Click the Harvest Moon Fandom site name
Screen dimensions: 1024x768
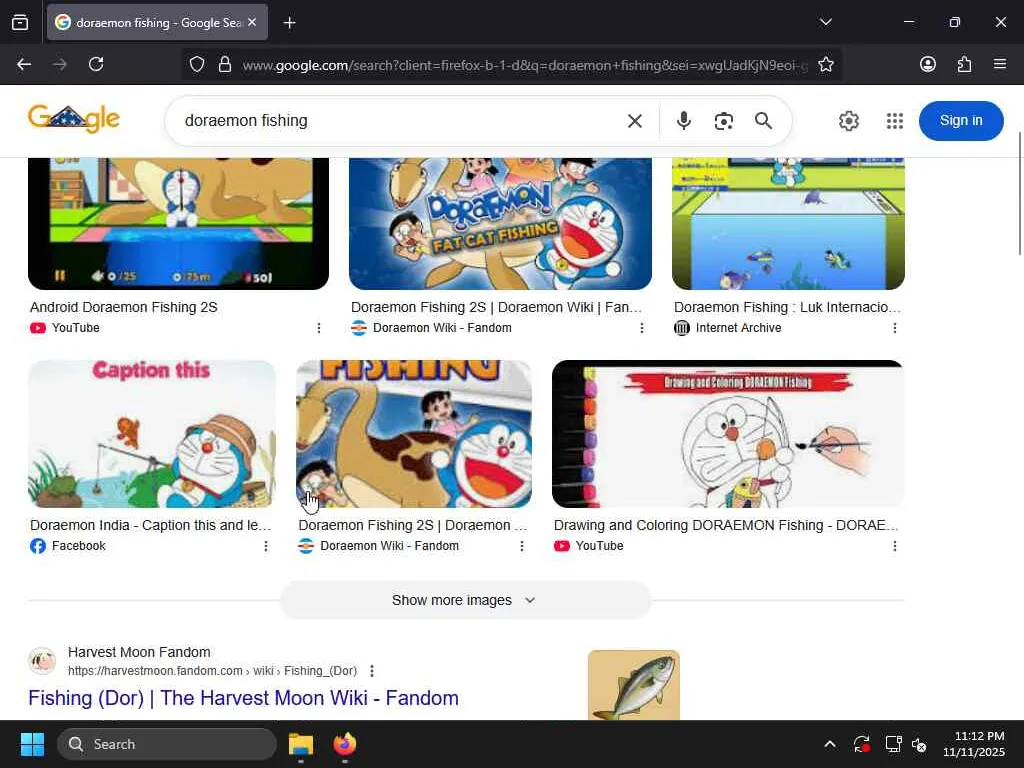(x=139, y=652)
